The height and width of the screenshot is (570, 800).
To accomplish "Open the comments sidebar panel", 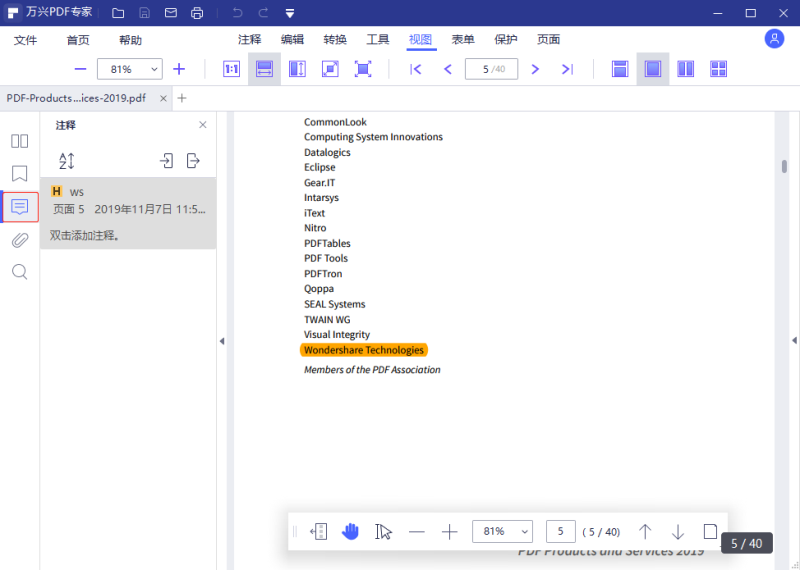I will (x=20, y=207).
